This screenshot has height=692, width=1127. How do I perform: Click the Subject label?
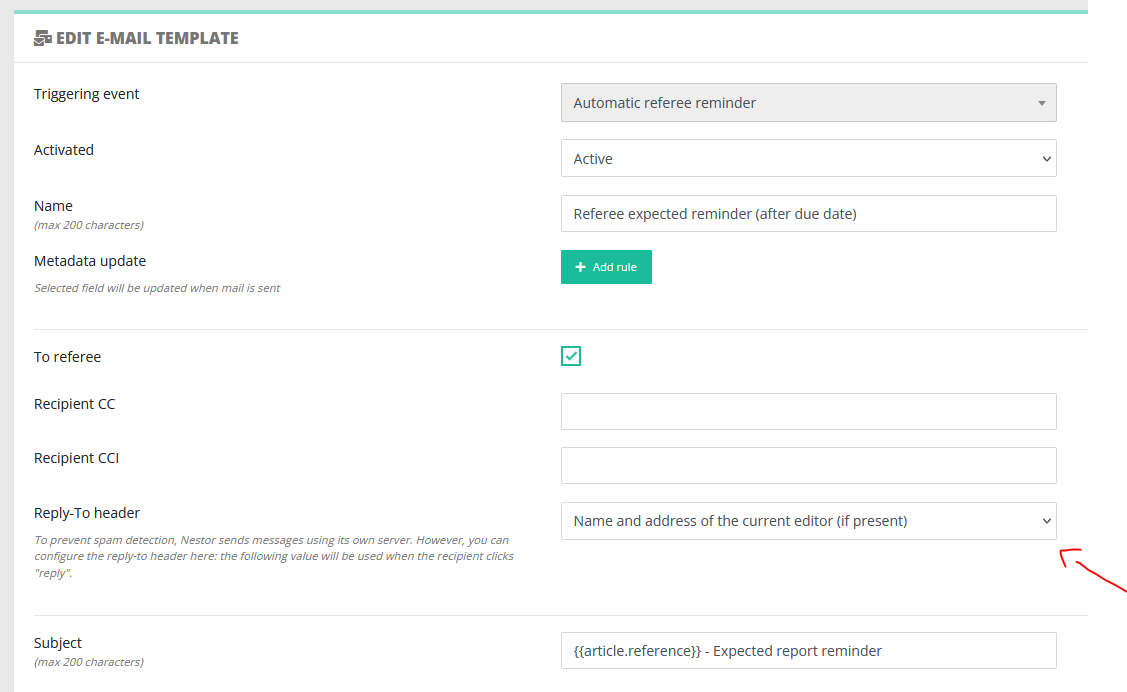point(58,643)
